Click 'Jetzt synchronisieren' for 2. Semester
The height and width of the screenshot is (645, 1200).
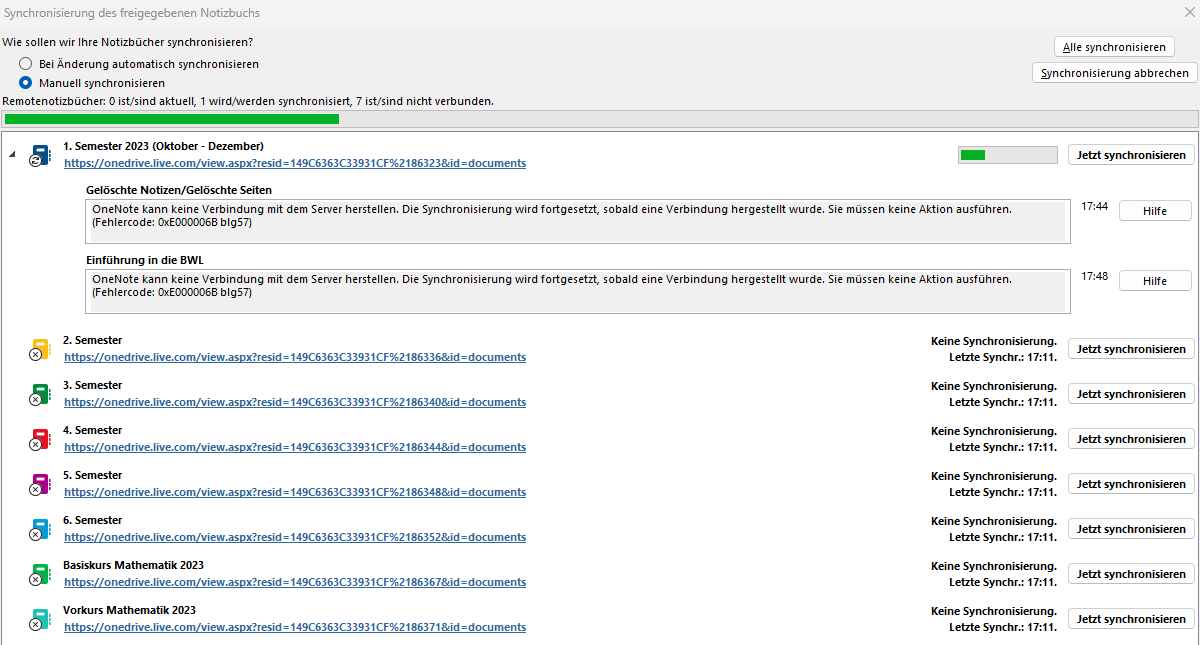[1131, 349]
